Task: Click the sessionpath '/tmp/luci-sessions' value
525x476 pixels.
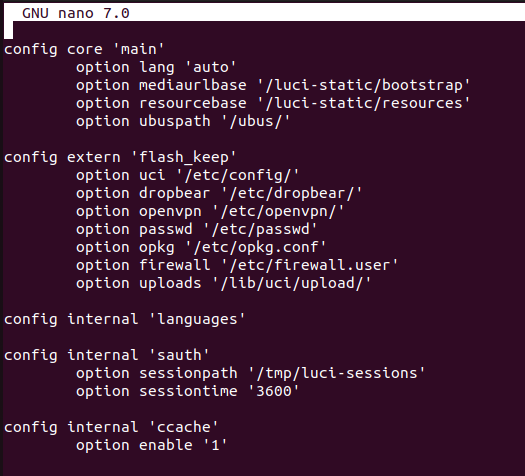Action: pos(337,373)
